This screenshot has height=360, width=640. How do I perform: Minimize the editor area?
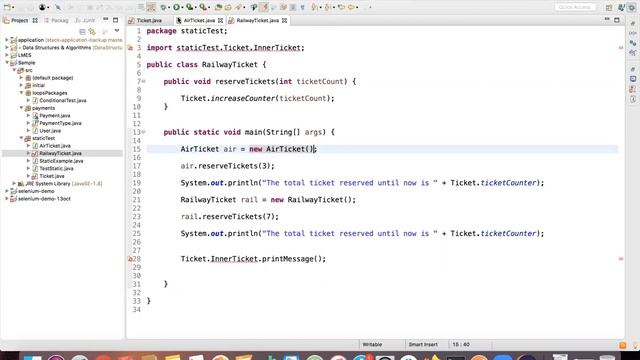(x=607, y=20)
